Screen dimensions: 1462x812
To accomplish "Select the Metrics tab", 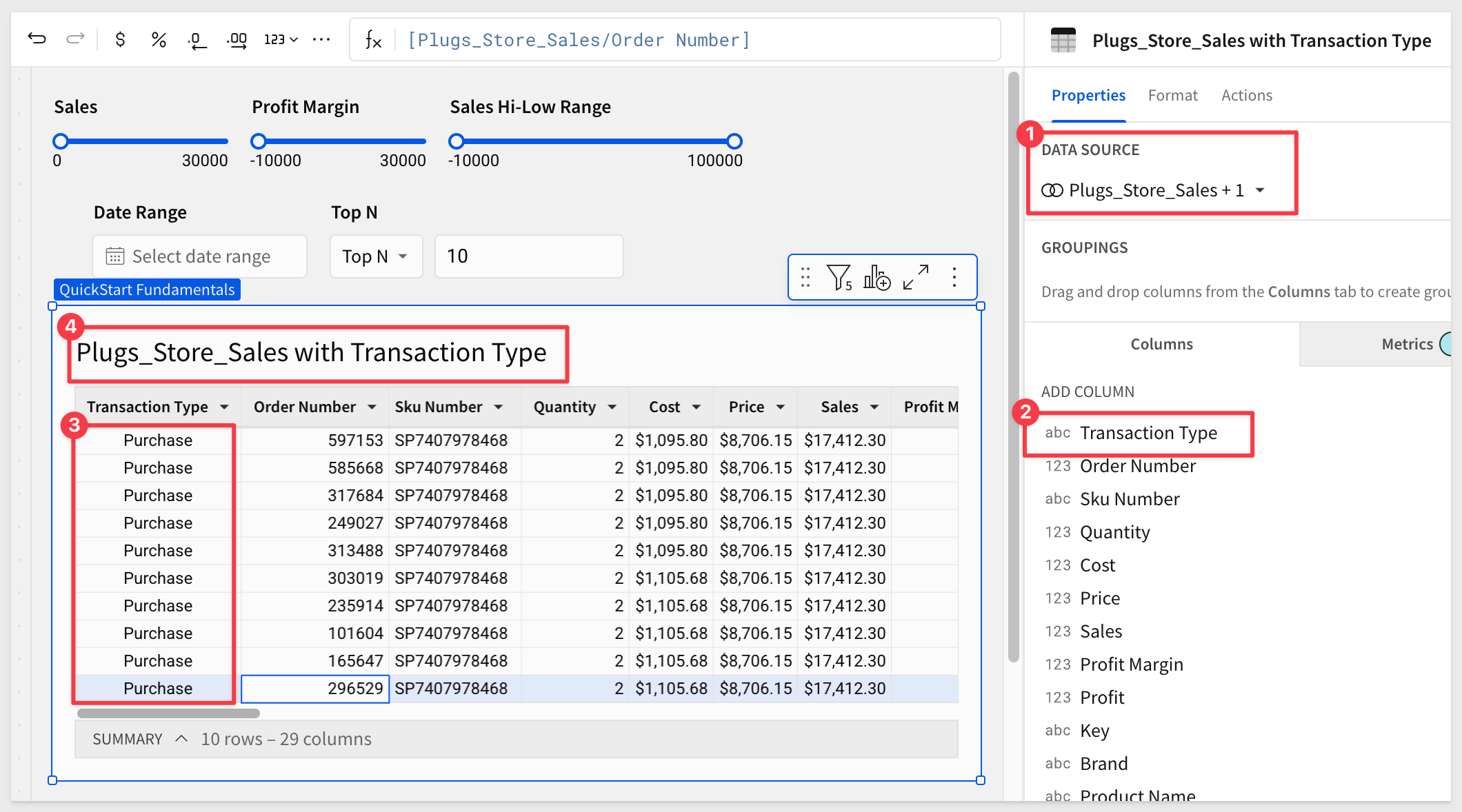I will (x=1407, y=344).
